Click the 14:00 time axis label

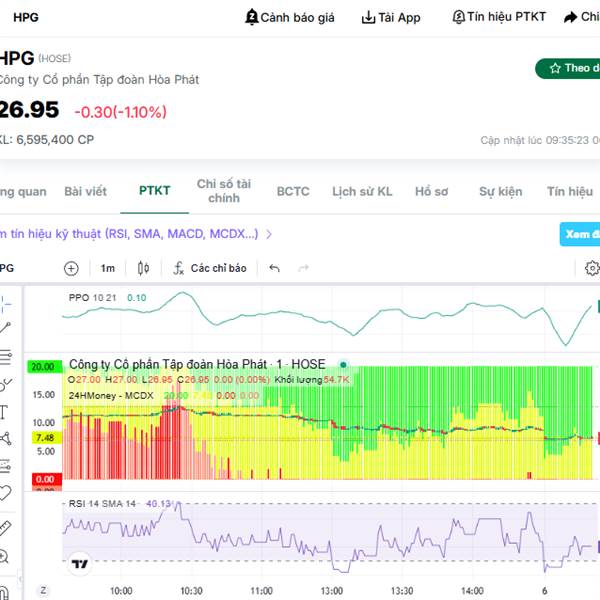point(472,591)
